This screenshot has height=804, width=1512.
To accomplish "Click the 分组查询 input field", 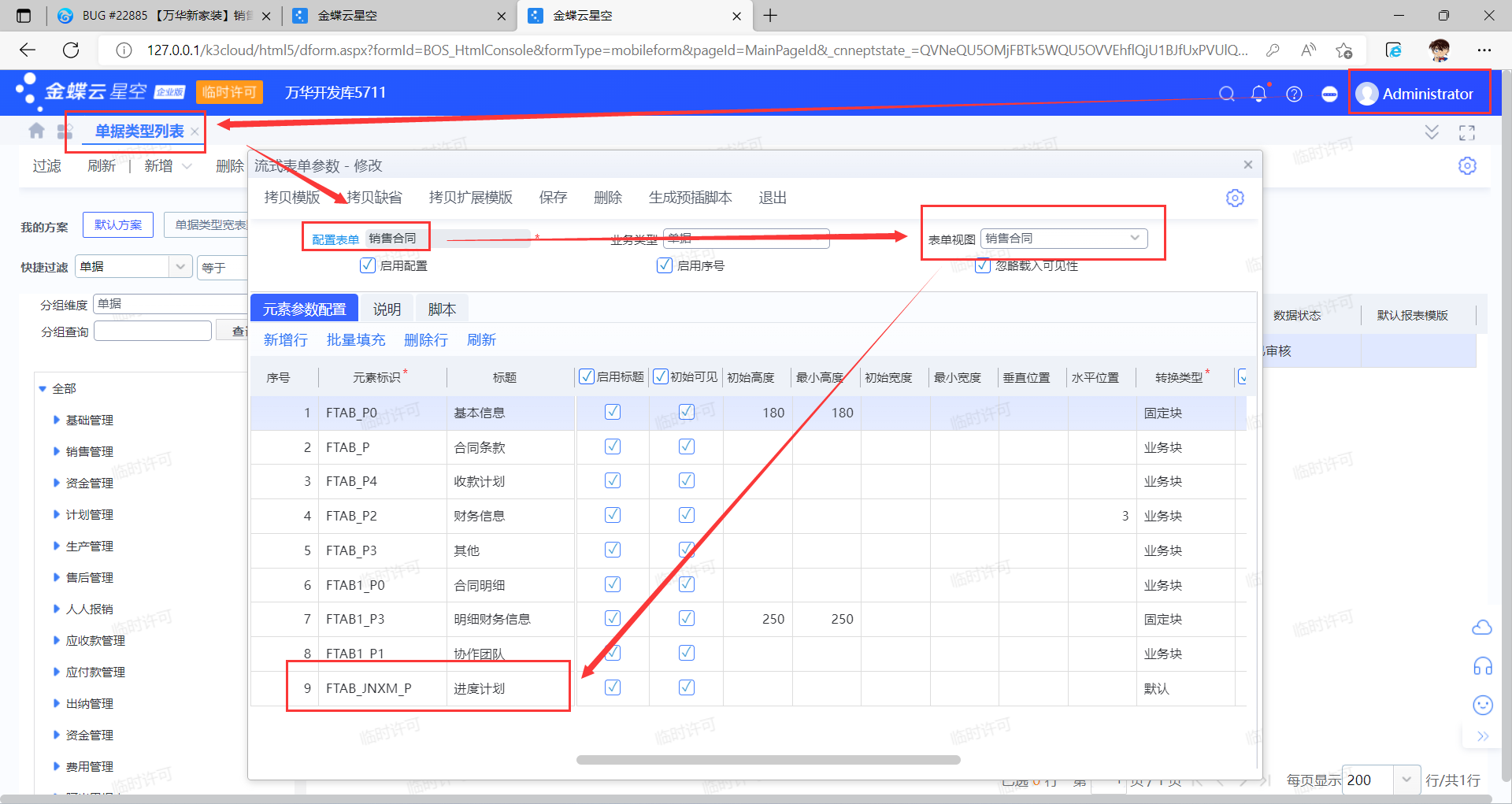I will (153, 332).
